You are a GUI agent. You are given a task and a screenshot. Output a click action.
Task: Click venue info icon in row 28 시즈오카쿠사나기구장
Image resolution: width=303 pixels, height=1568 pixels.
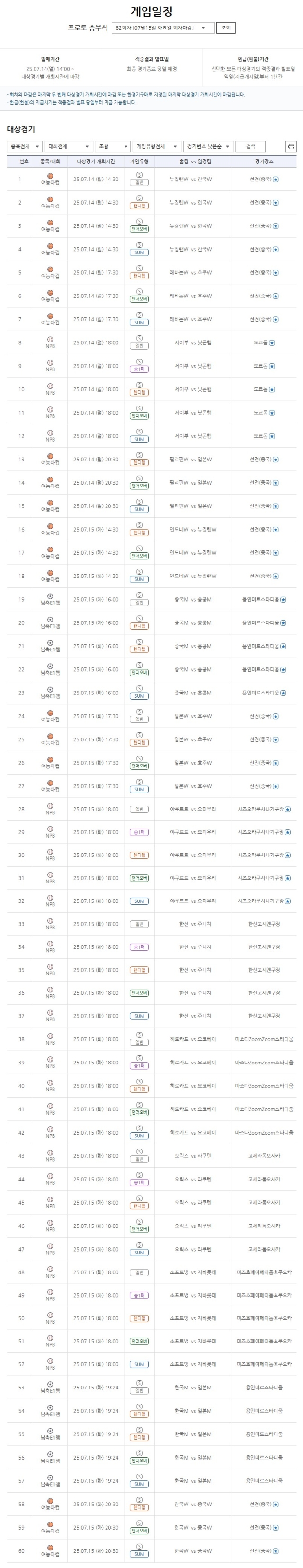(x=288, y=810)
